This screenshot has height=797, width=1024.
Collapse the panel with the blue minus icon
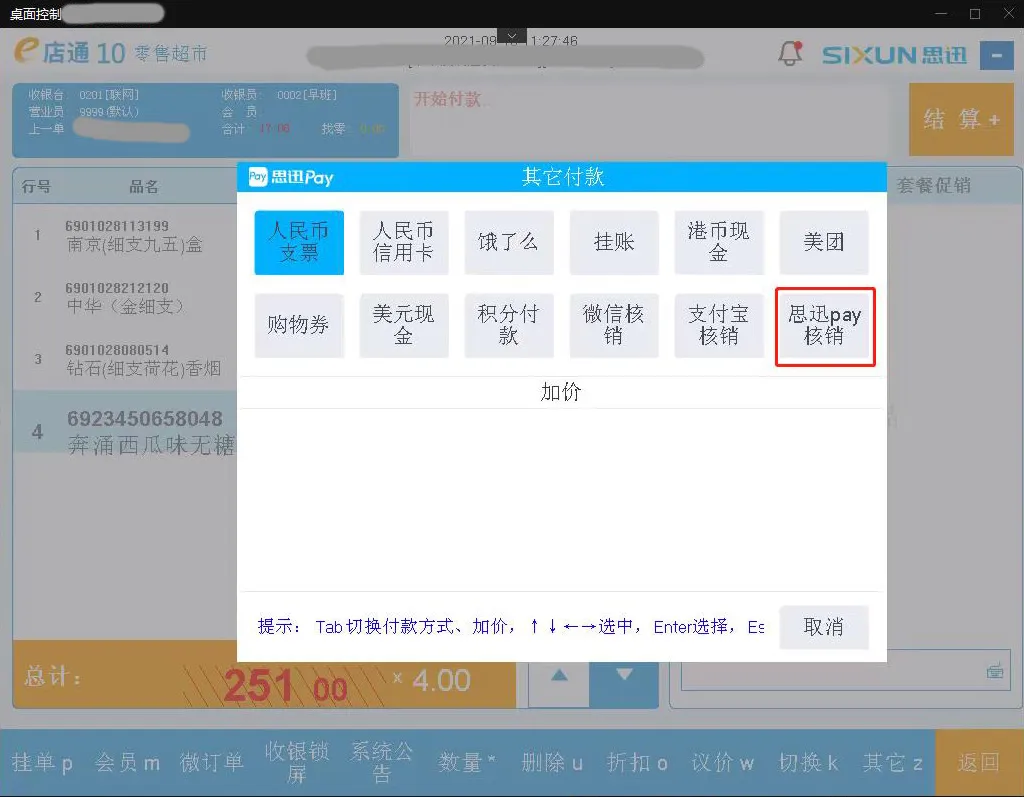point(997,55)
